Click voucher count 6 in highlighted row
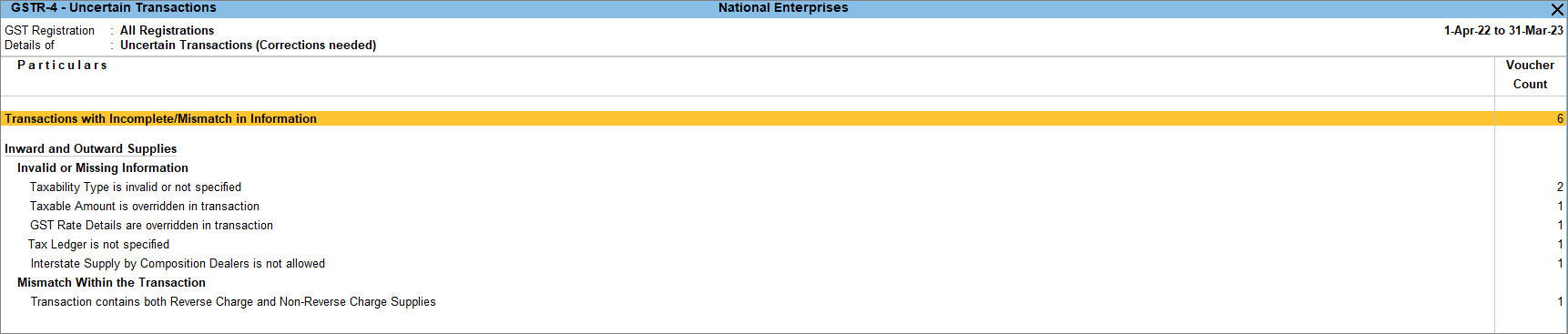Image resolution: width=1568 pixels, height=334 pixels. [1560, 118]
